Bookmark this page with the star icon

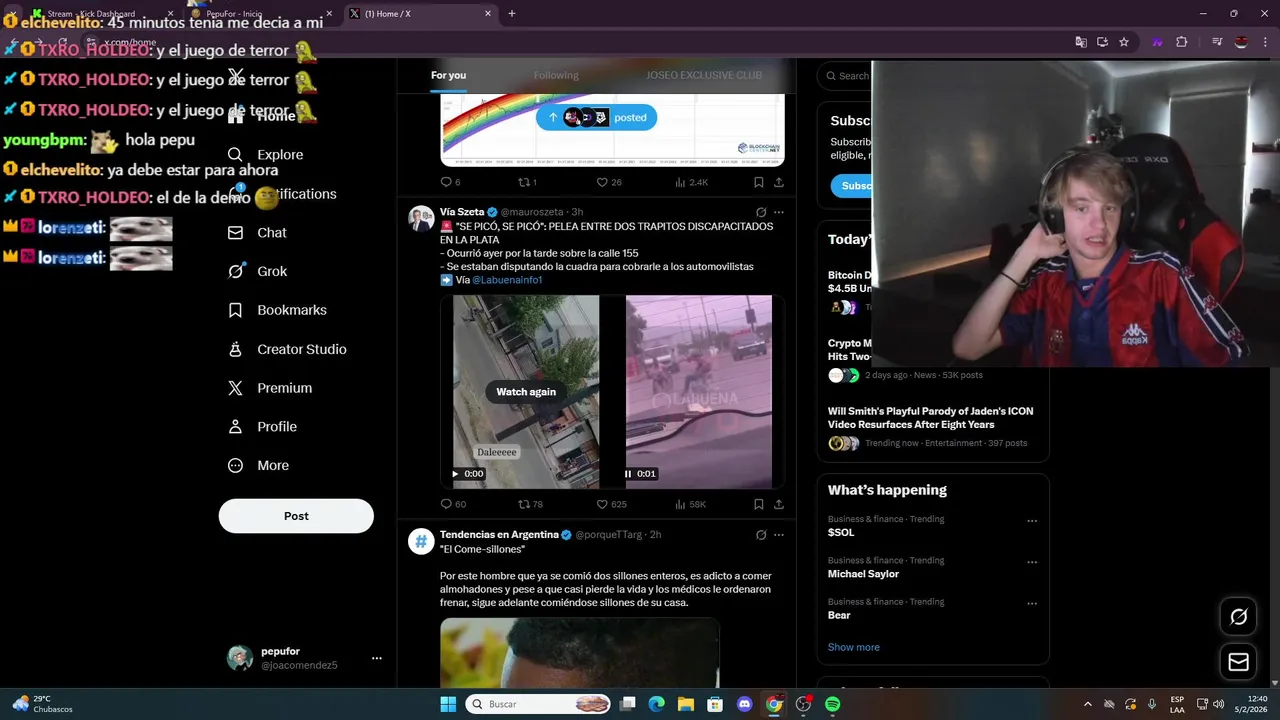pyautogui.click(x=1124, y=42)
